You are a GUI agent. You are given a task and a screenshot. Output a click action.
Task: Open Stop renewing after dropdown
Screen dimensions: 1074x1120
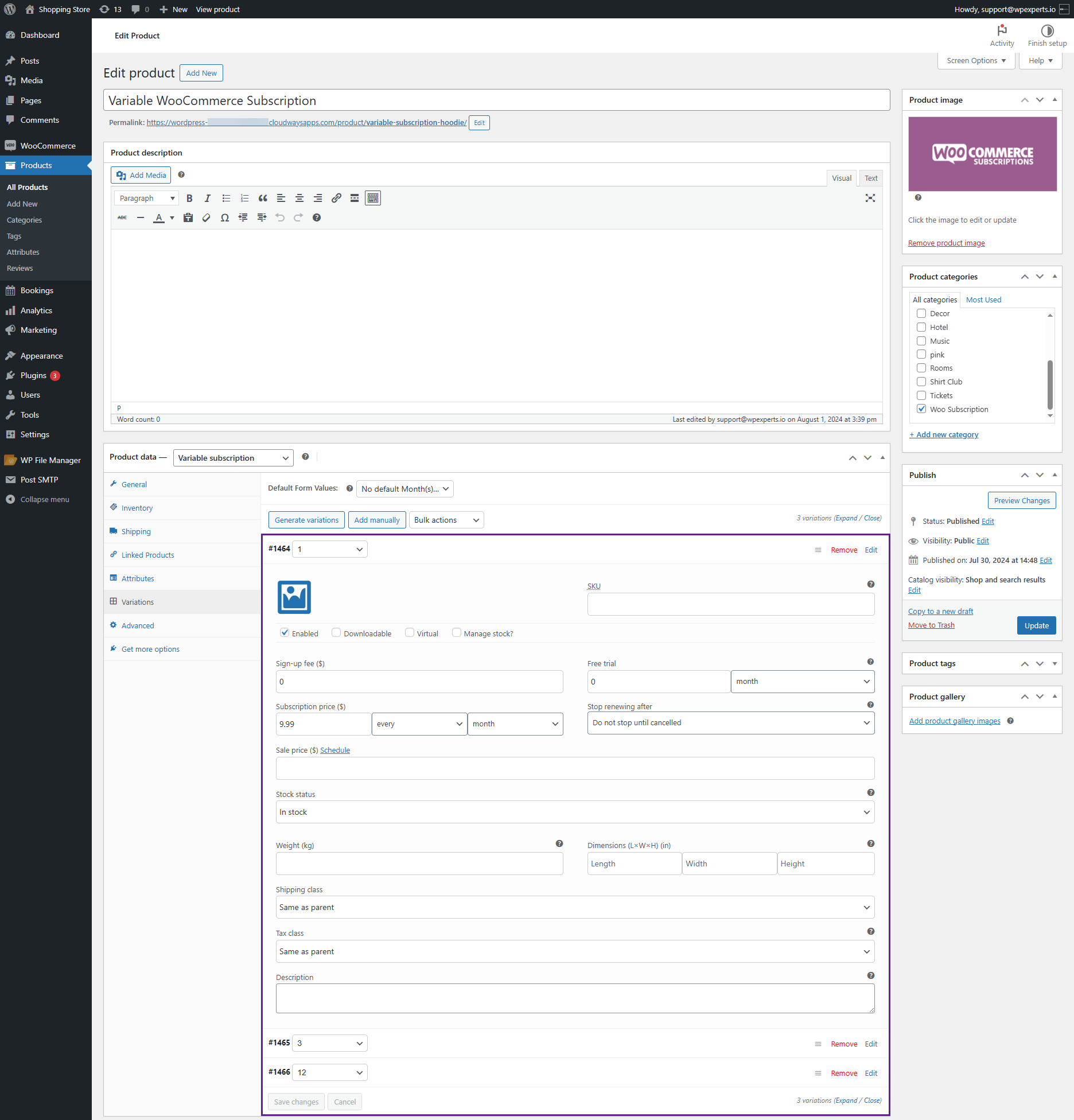pyautogui.click(x=730, y=723)
